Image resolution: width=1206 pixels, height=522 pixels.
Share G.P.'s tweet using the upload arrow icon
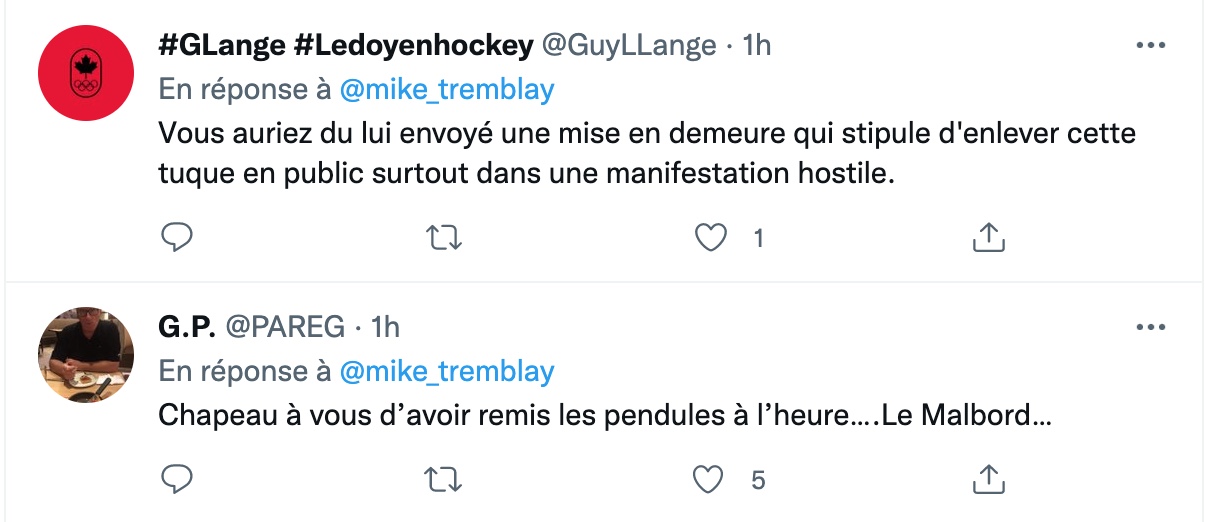click(x=988, y=480)
